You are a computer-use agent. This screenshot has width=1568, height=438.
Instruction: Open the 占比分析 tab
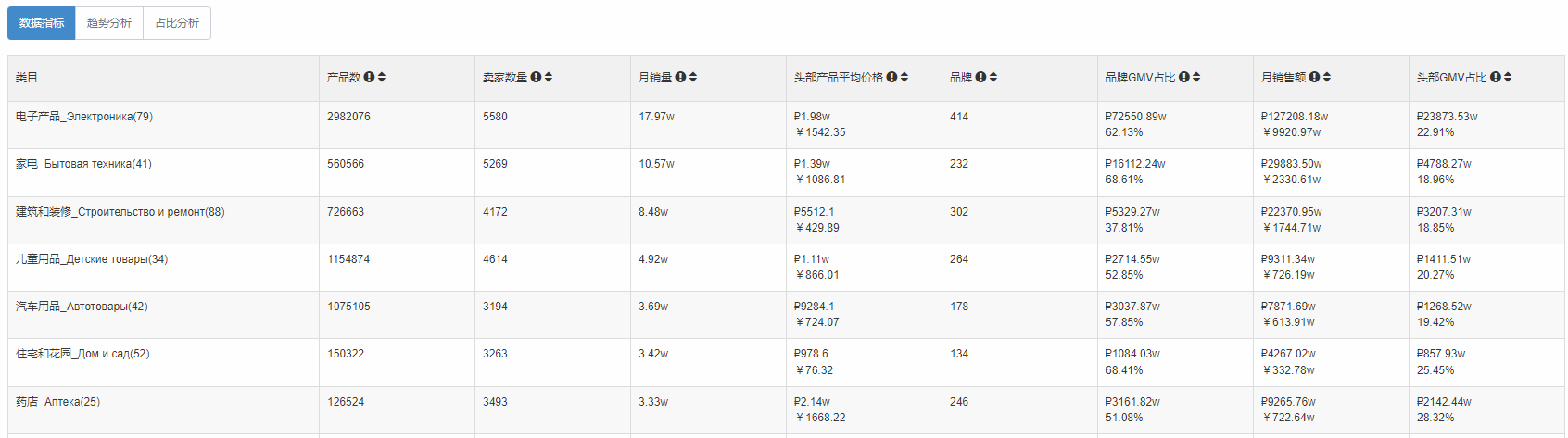click(177, 23)
